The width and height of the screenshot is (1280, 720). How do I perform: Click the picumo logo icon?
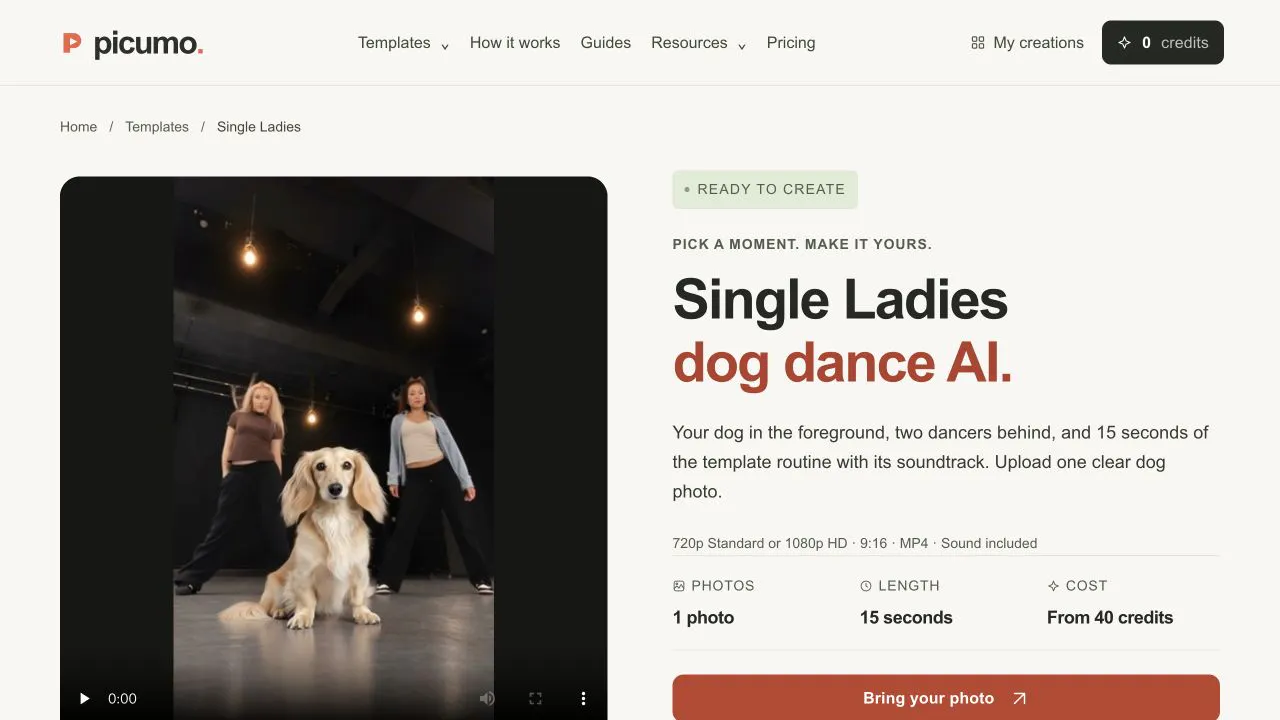coord(71,42)
